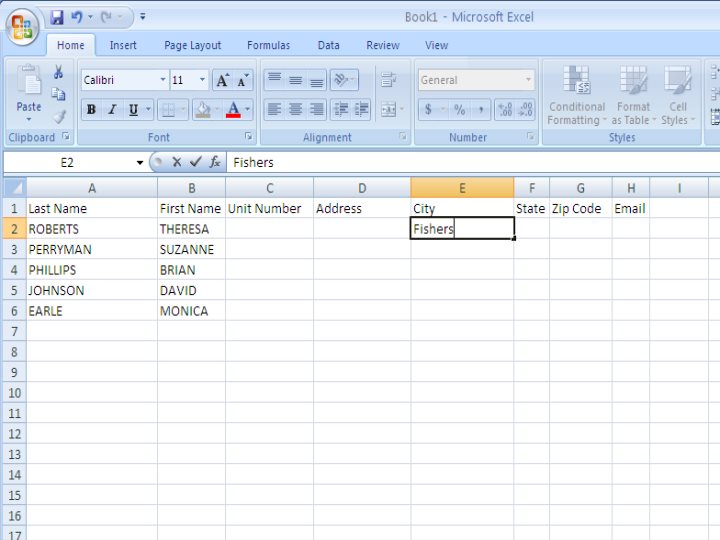Select the MONICA cell
The image size is (720, 540).
click(x=191, y=311)
